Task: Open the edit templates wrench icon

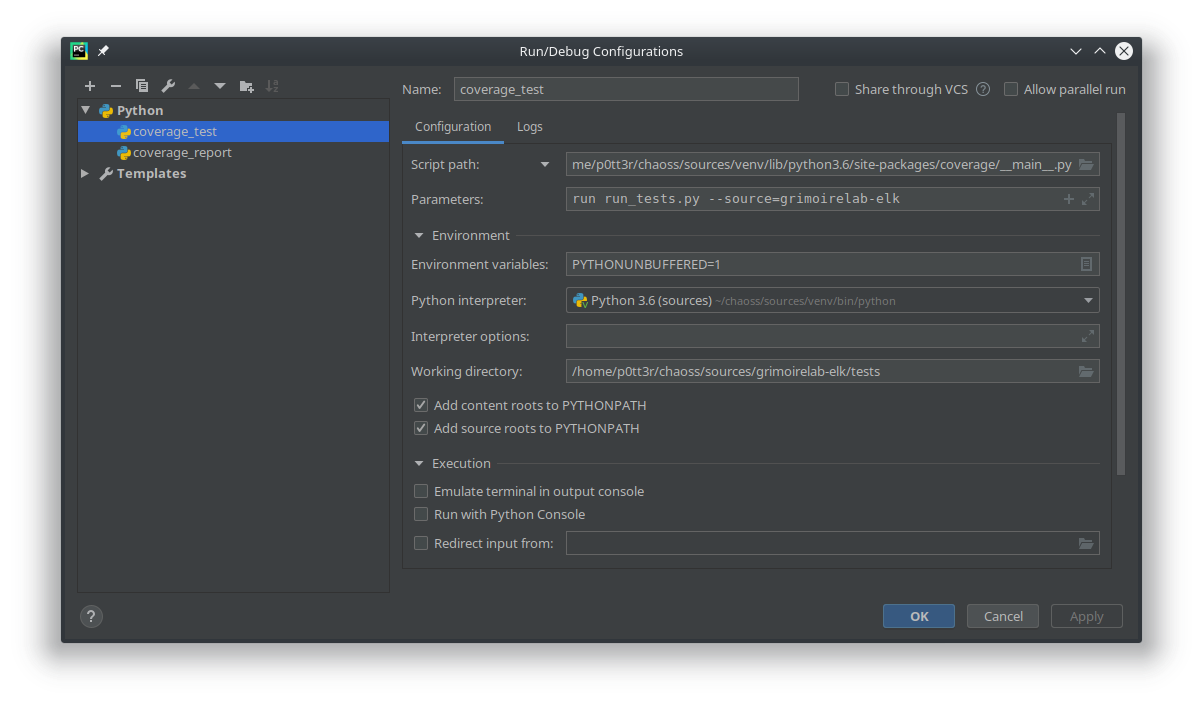Action: click(167, 86)
